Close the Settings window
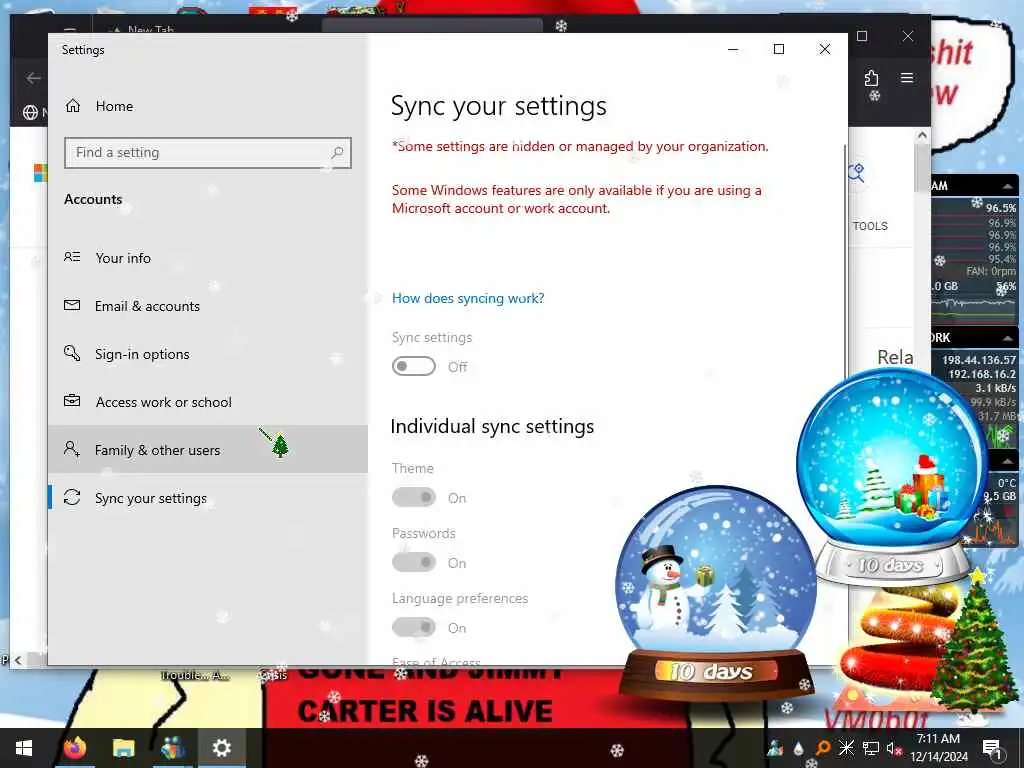Viewport: 1024px width, 768px height. click(x=825, y=50)
